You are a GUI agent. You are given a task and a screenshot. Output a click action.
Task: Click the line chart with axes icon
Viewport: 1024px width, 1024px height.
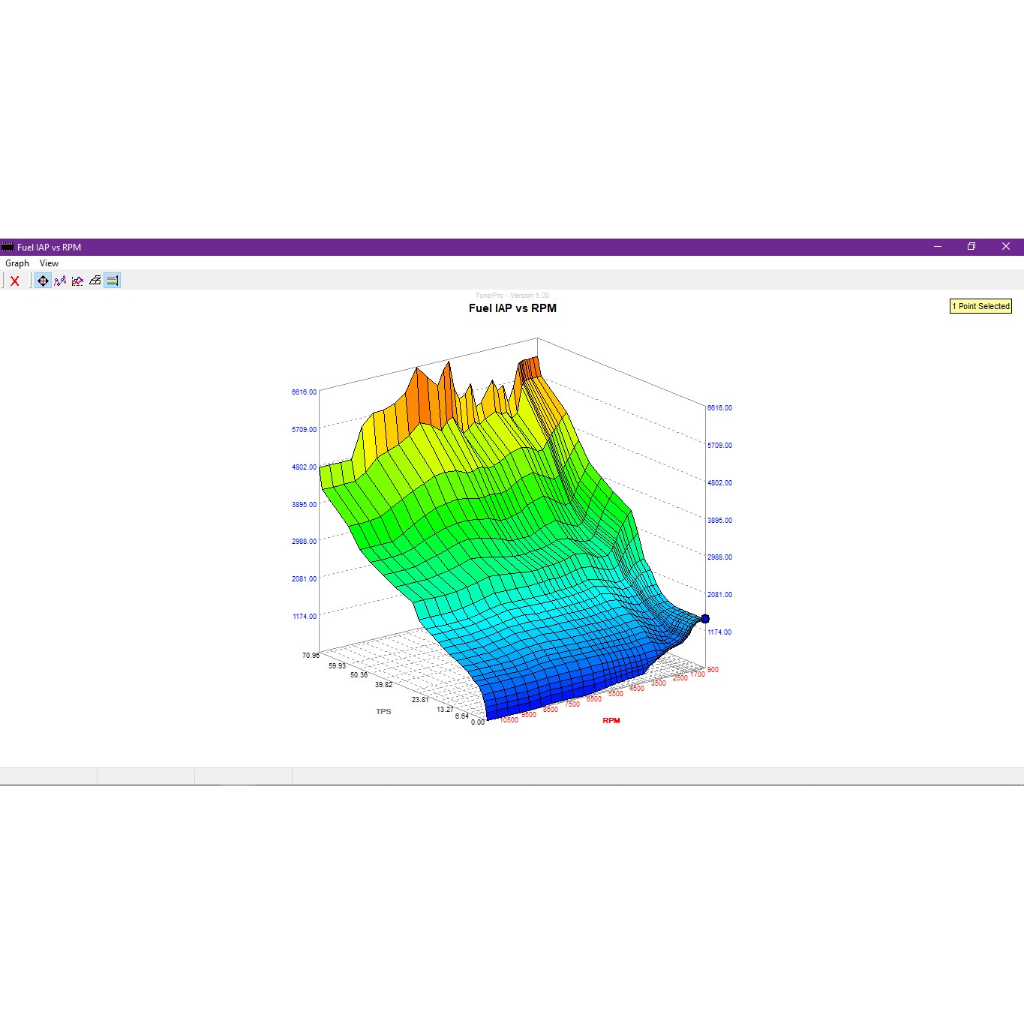[x=78, y=281]
